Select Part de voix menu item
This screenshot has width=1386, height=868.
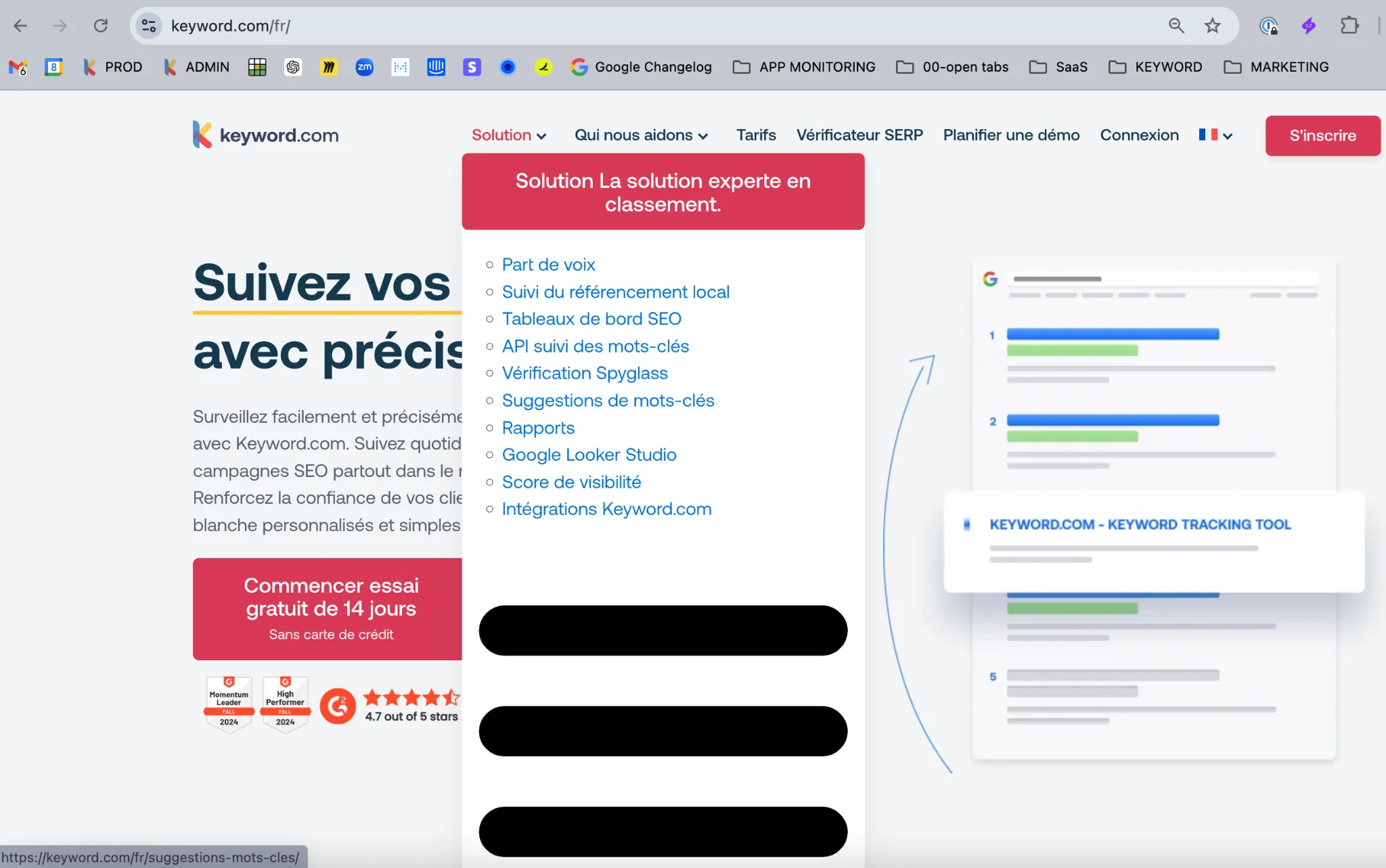pos(548,265)
